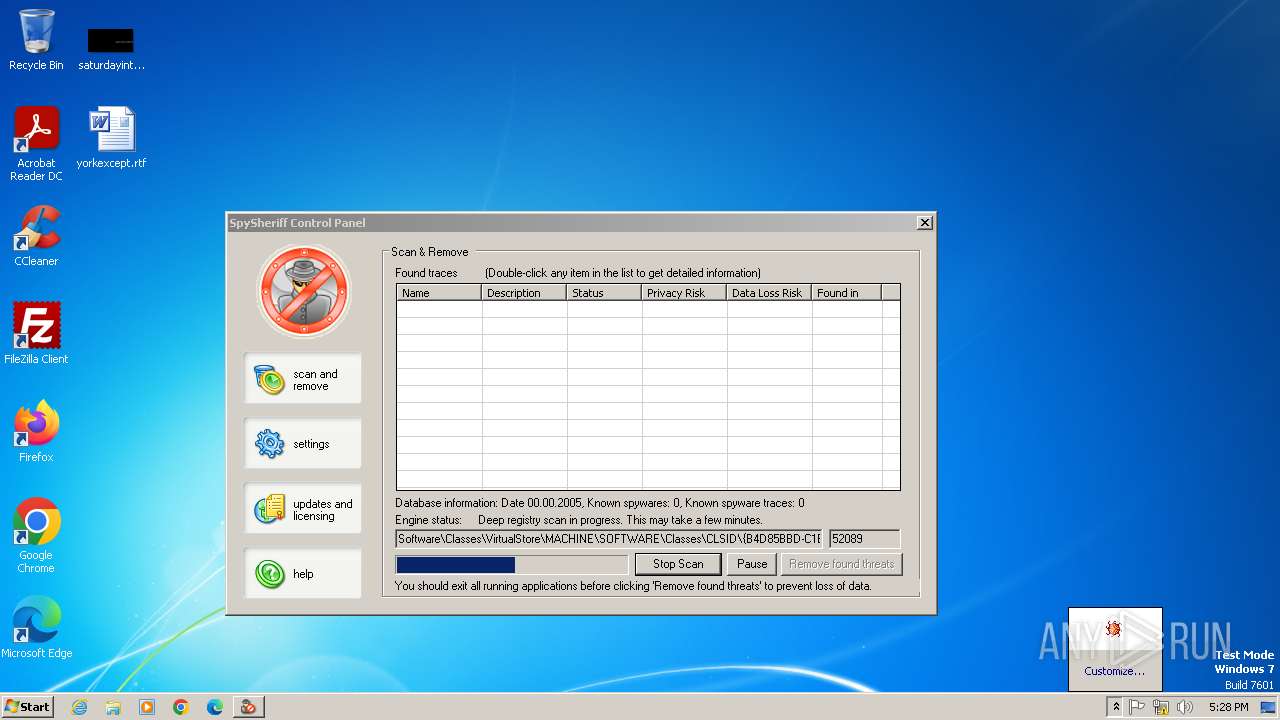This screenshot has height=720, width=1280.
Task: Pause the registry scan
Action: [x=752, y=564]
